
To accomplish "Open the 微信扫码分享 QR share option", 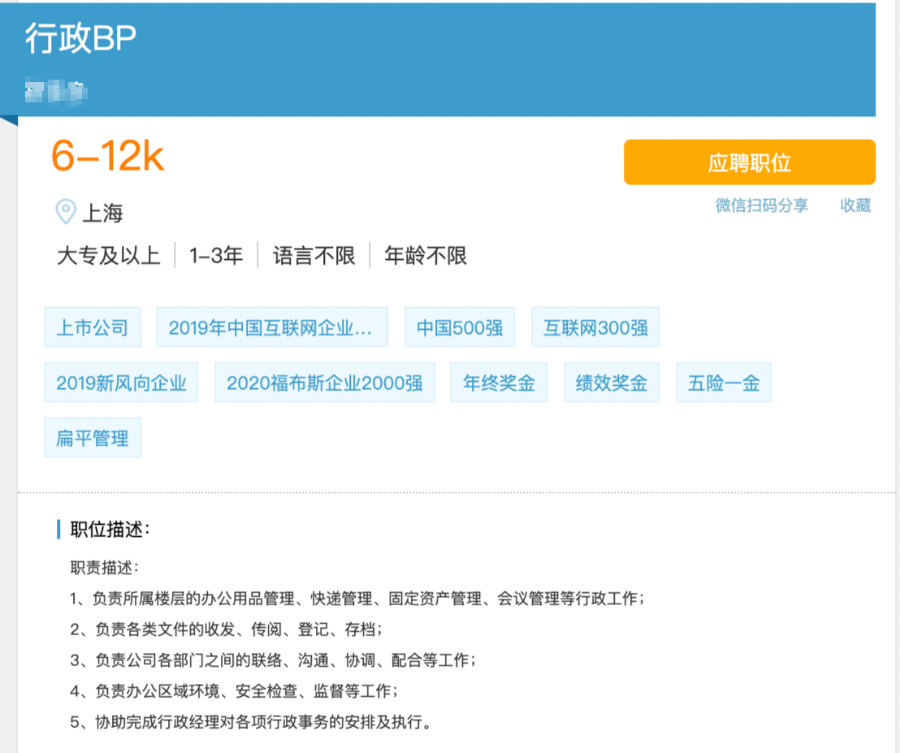I will click(x=764, y=204).
